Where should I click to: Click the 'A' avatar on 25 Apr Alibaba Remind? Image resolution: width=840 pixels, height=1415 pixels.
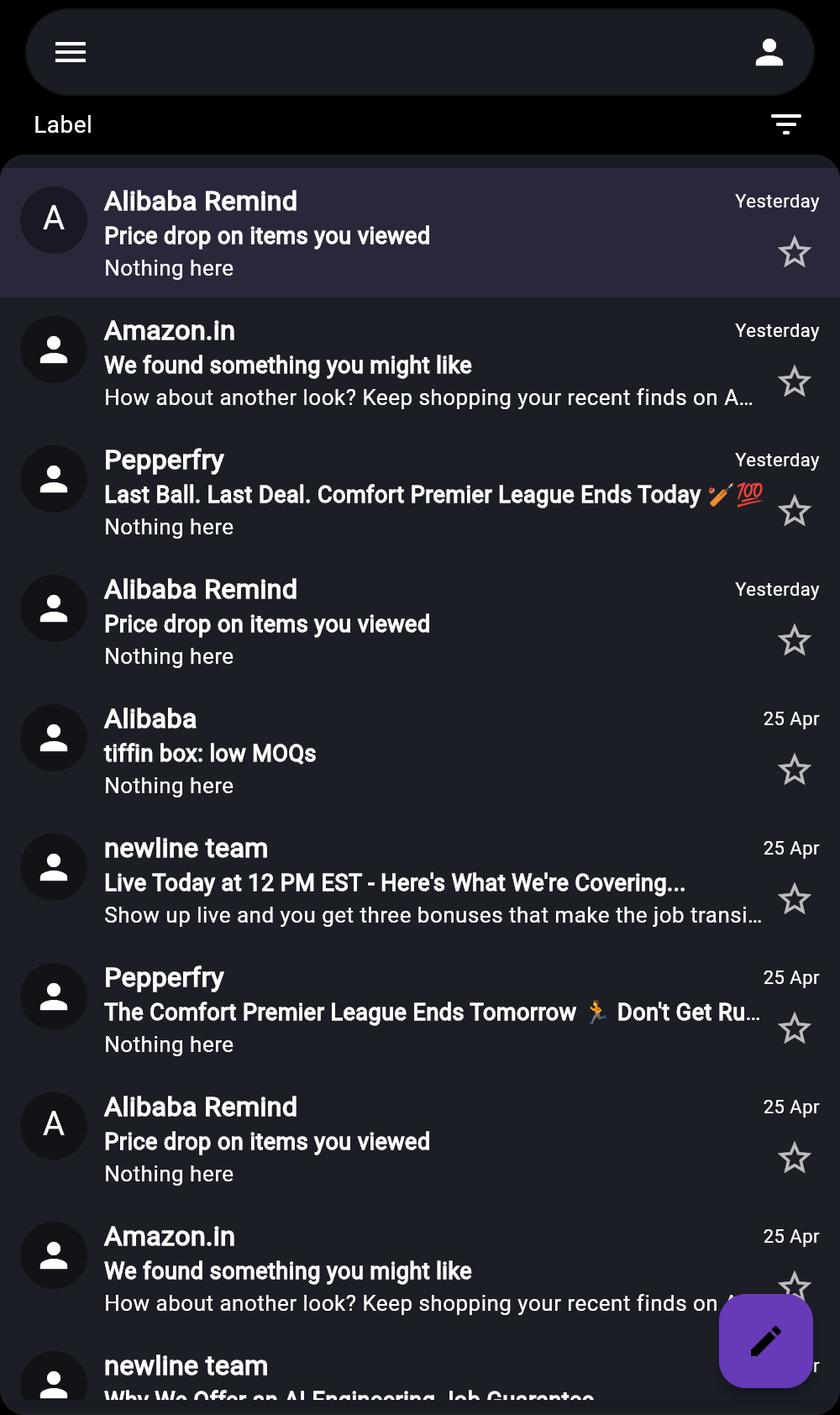tap(54, 1125)
